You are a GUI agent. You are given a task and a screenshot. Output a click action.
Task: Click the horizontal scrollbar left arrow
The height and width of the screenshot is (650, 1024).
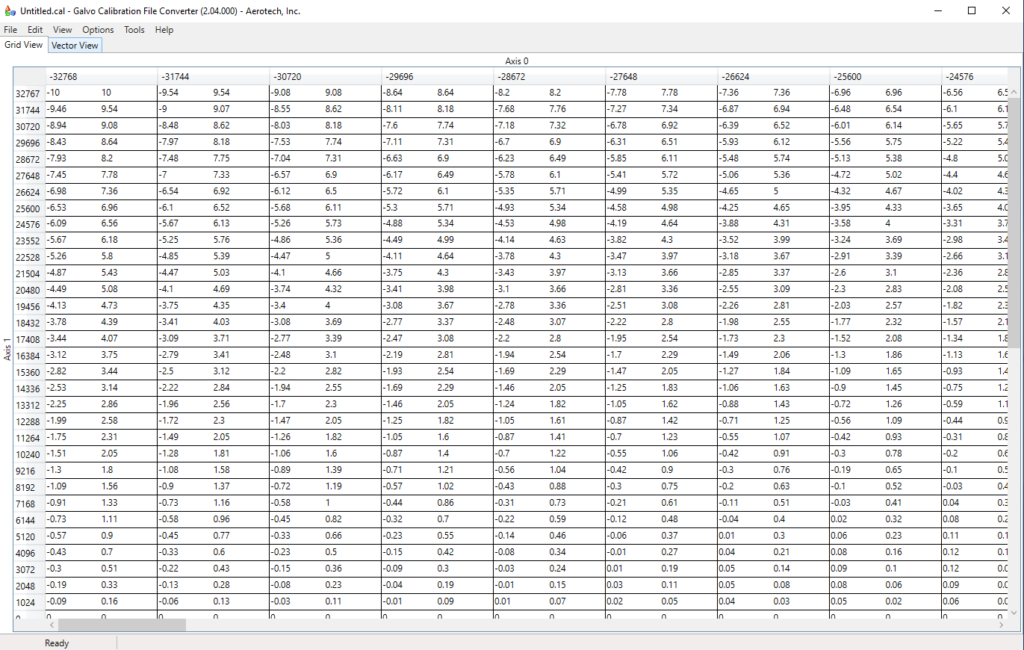click(x=51, y=625)
